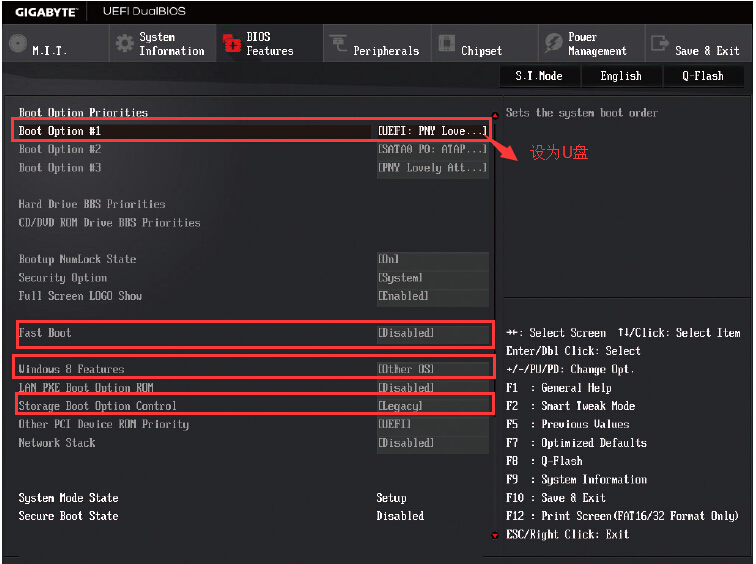
Task: Select the Bootup NumLock State row label
Action: click(78, 259)
